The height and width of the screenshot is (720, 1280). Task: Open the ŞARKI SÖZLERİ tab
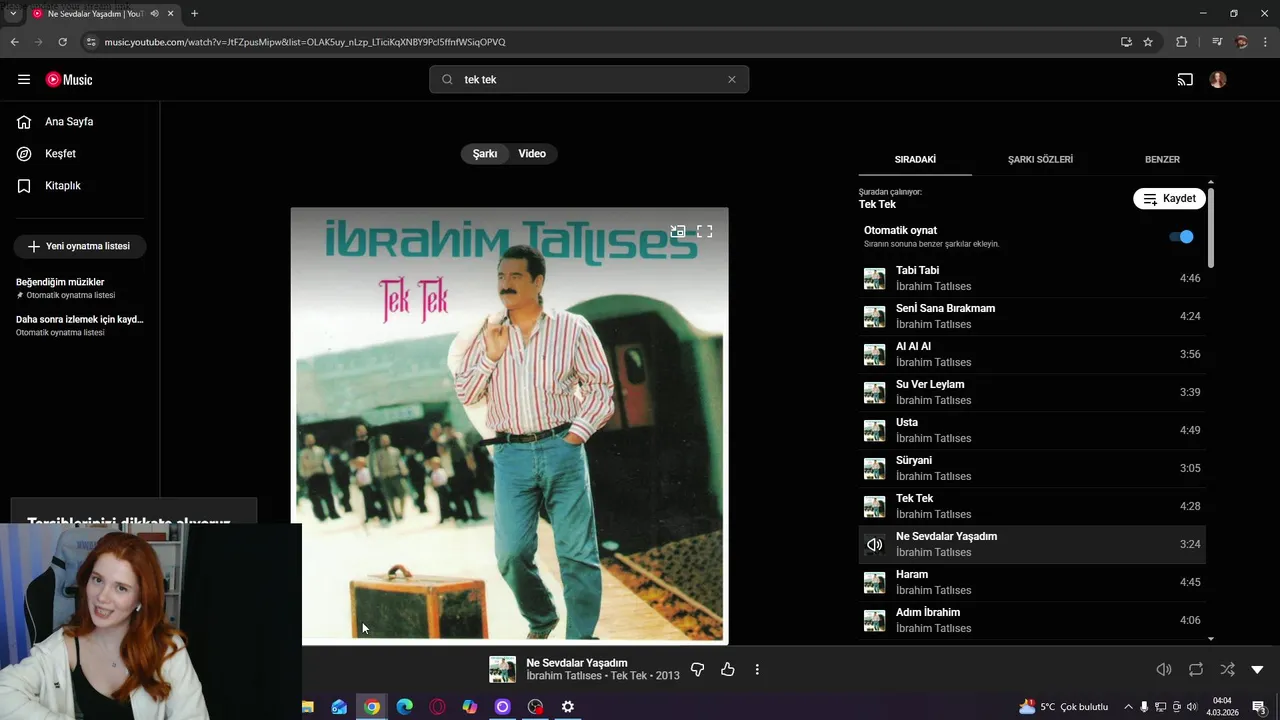coord(1040,159)
